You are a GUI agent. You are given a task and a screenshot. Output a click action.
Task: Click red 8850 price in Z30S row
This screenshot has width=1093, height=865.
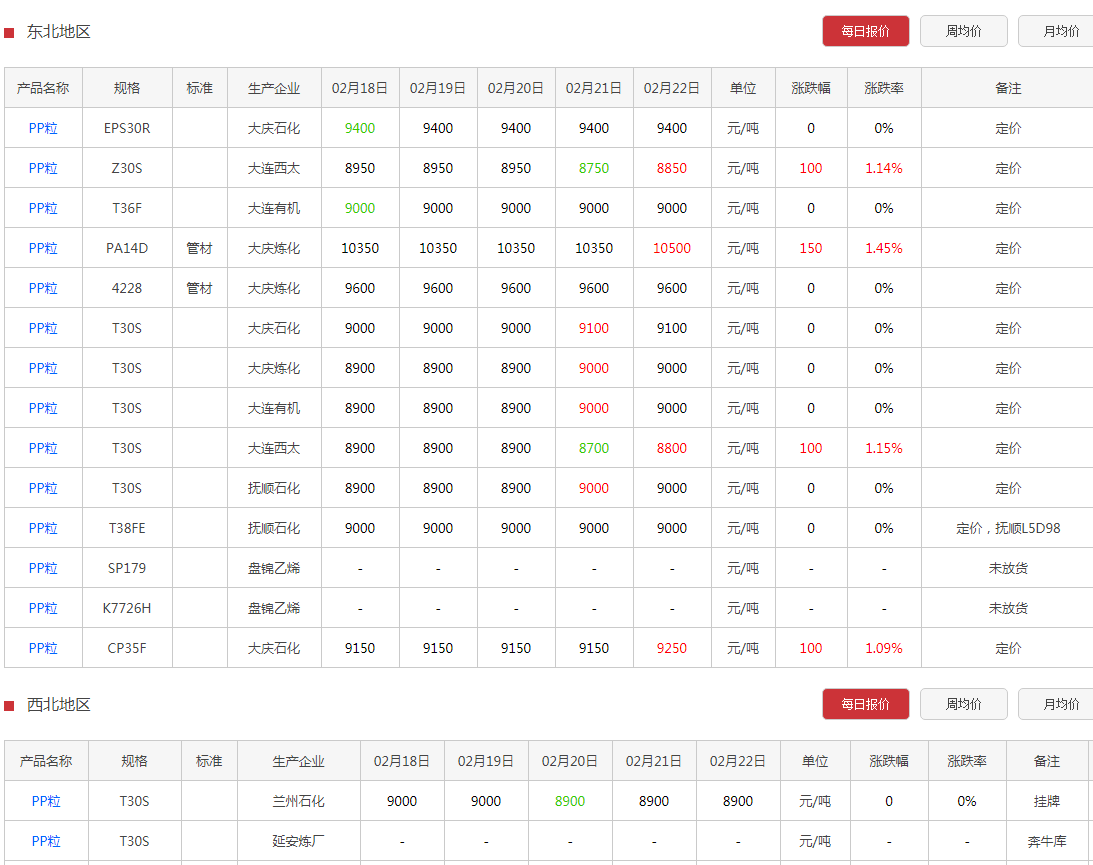tap(672, 168)
